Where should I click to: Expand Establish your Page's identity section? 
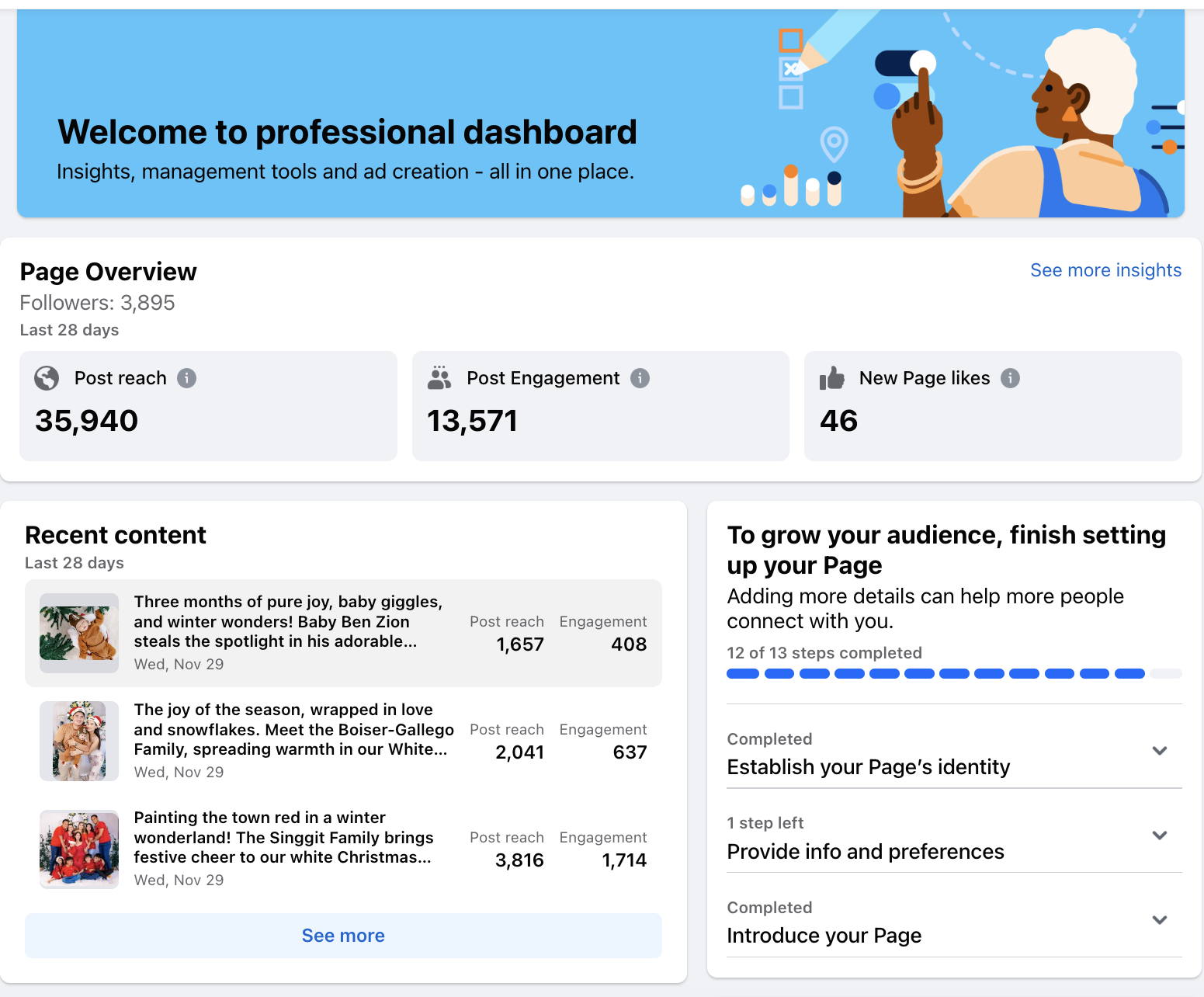(x=1160, y=751)
